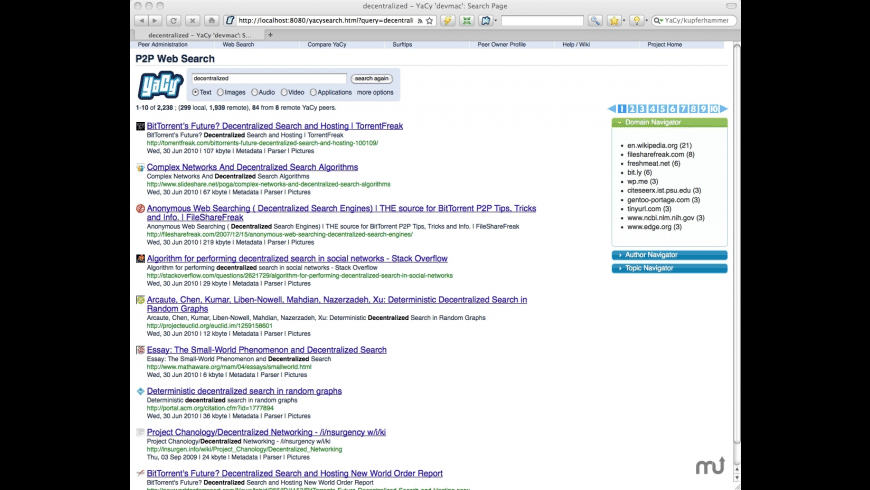870x490 pixels.
Task: Go to the previous results page arrow
Action: [611, 109]
